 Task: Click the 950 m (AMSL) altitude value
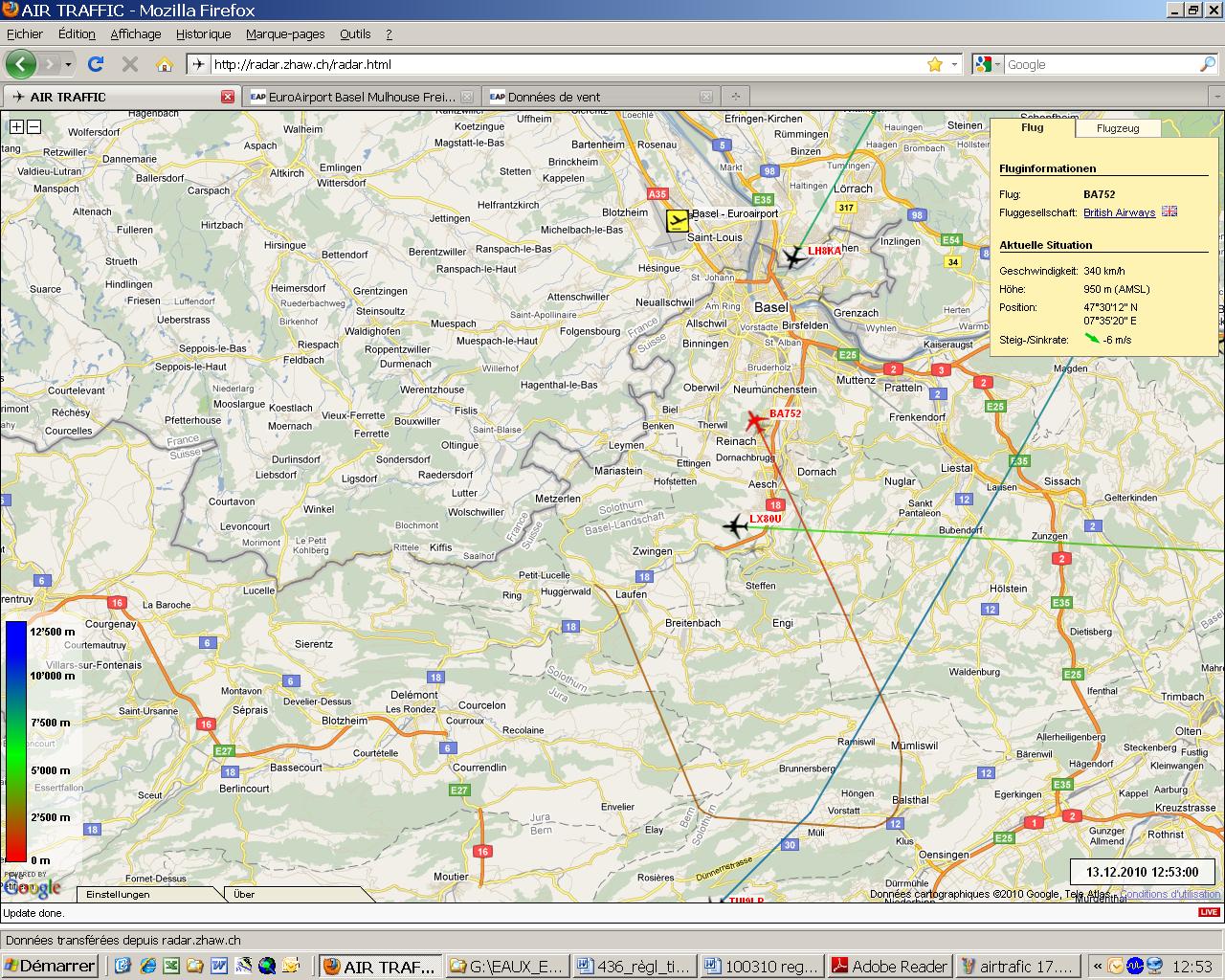1117,289
